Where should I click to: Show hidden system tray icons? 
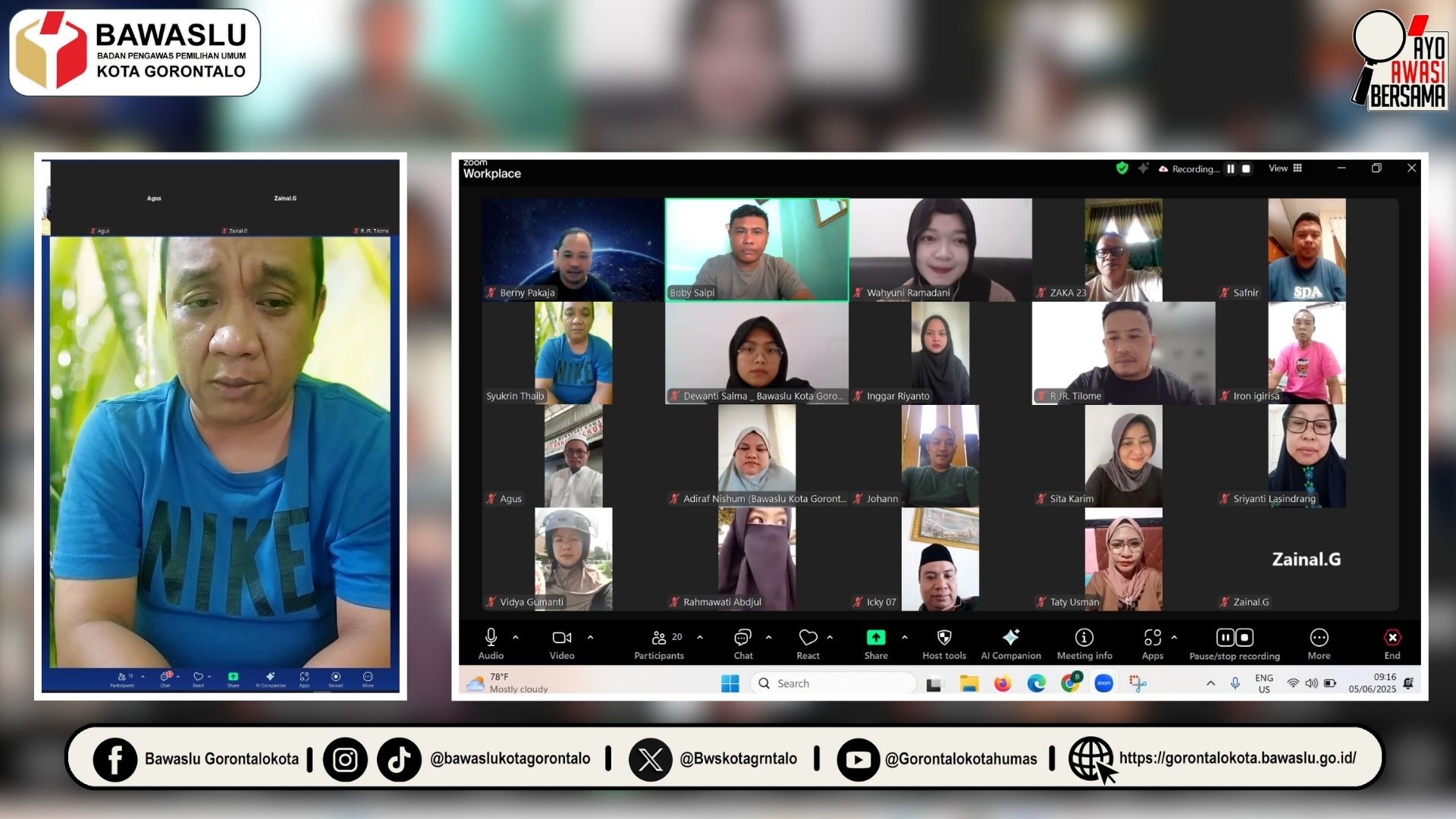tap(1210, 683)
